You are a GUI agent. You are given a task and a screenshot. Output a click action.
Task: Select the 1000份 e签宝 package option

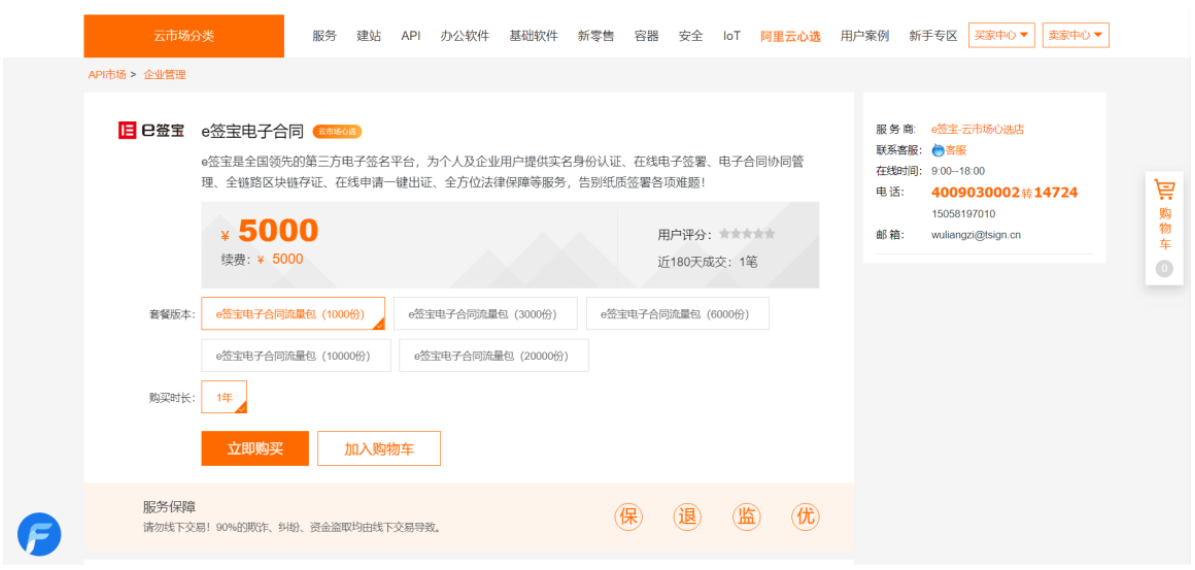293,314
